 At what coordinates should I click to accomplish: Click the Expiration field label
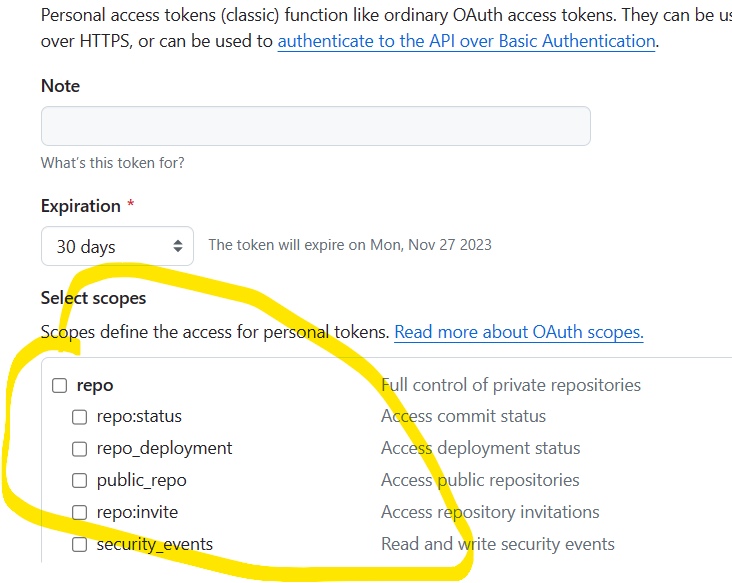(80, 206)
